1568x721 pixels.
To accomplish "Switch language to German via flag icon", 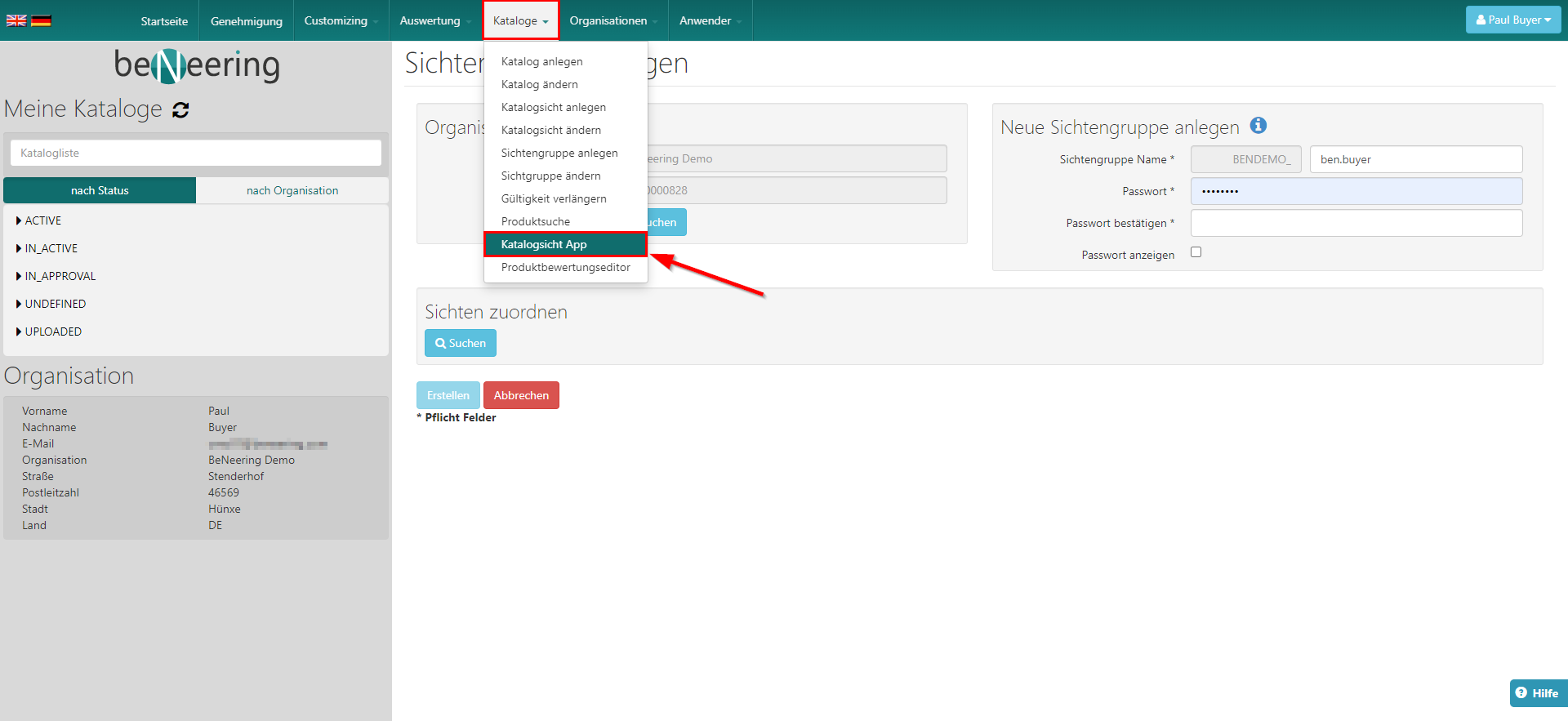I will [x=41, y=20].
